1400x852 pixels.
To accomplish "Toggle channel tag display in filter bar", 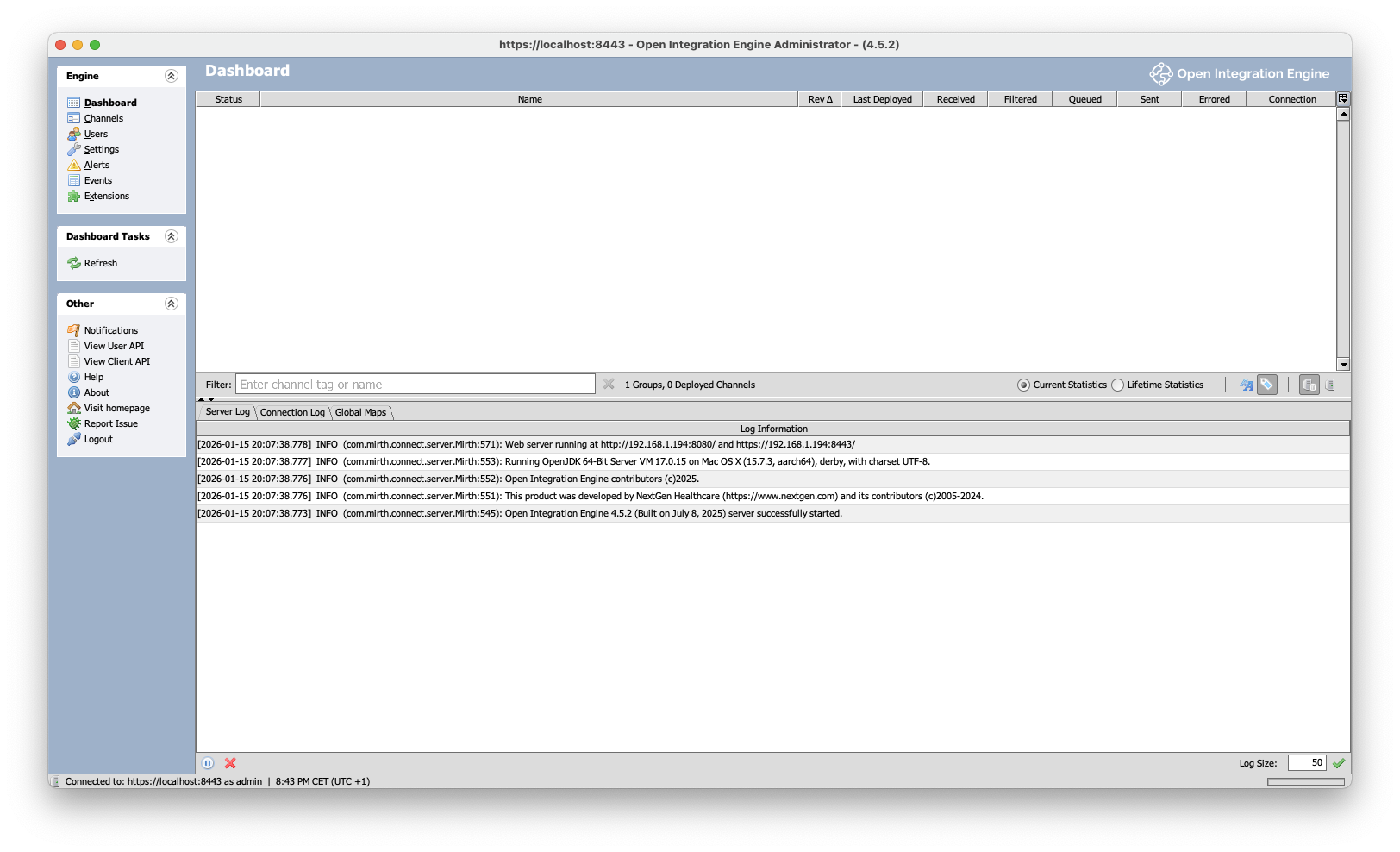I will pos(1266,385).
